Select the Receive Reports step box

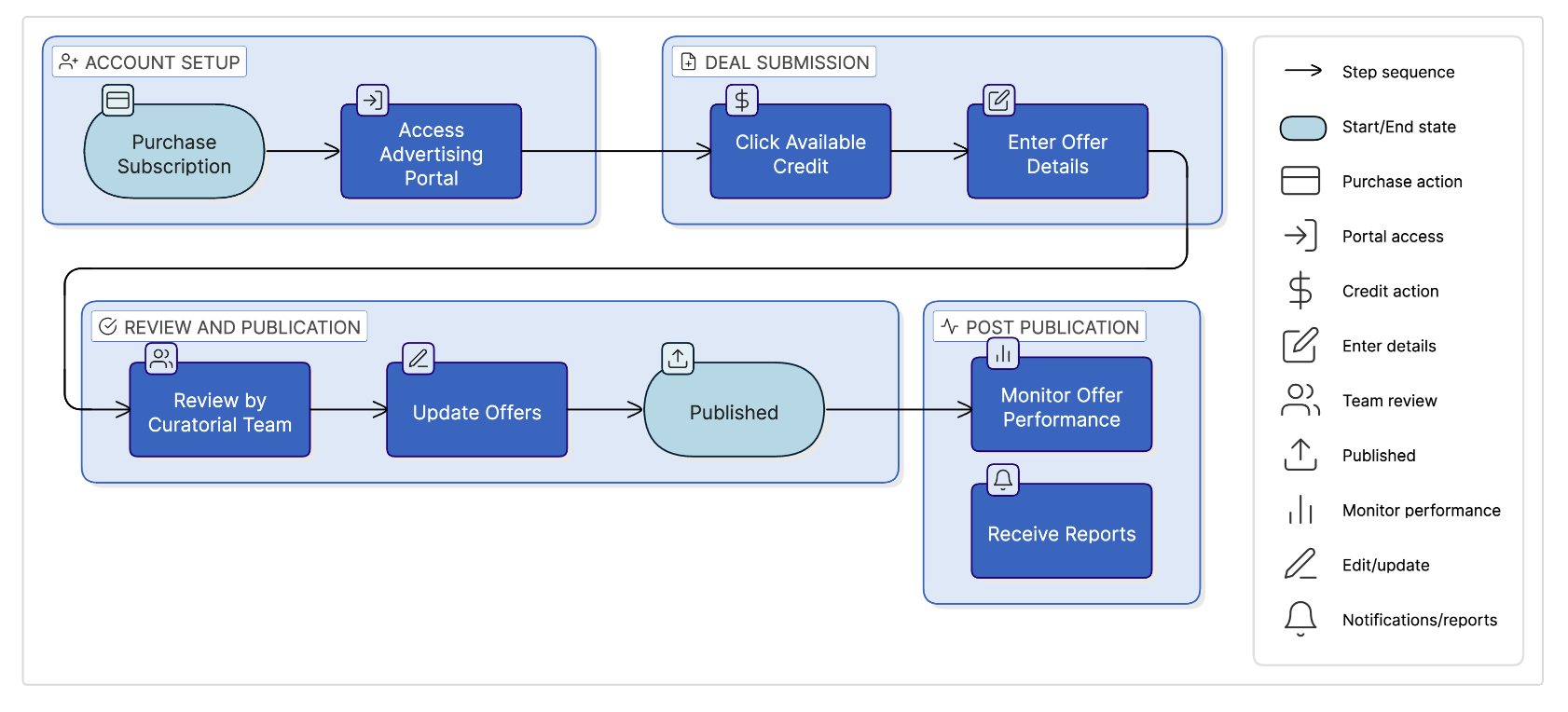click(x=1061, y=533)
